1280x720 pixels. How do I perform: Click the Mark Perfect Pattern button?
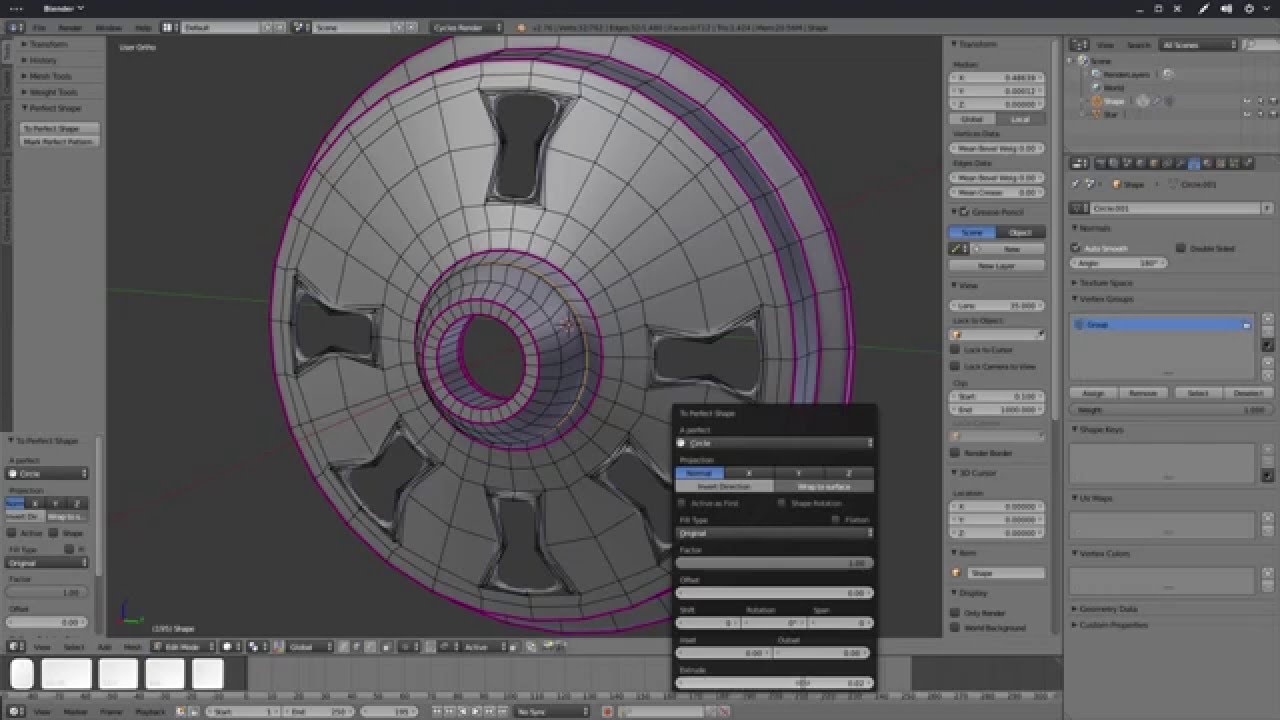pyautogui.click(x=58, y=142)
